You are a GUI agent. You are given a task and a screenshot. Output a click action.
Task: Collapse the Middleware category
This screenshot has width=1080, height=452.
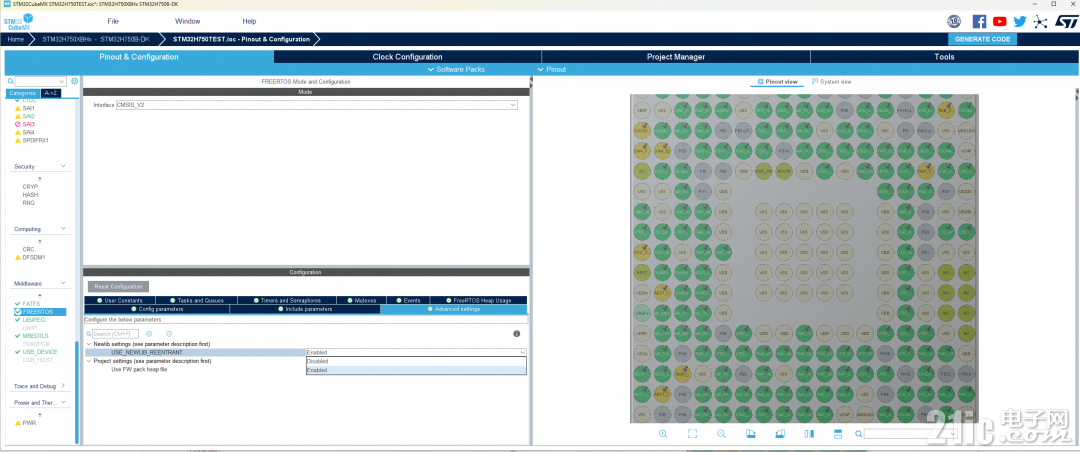[x=63, y=283]
